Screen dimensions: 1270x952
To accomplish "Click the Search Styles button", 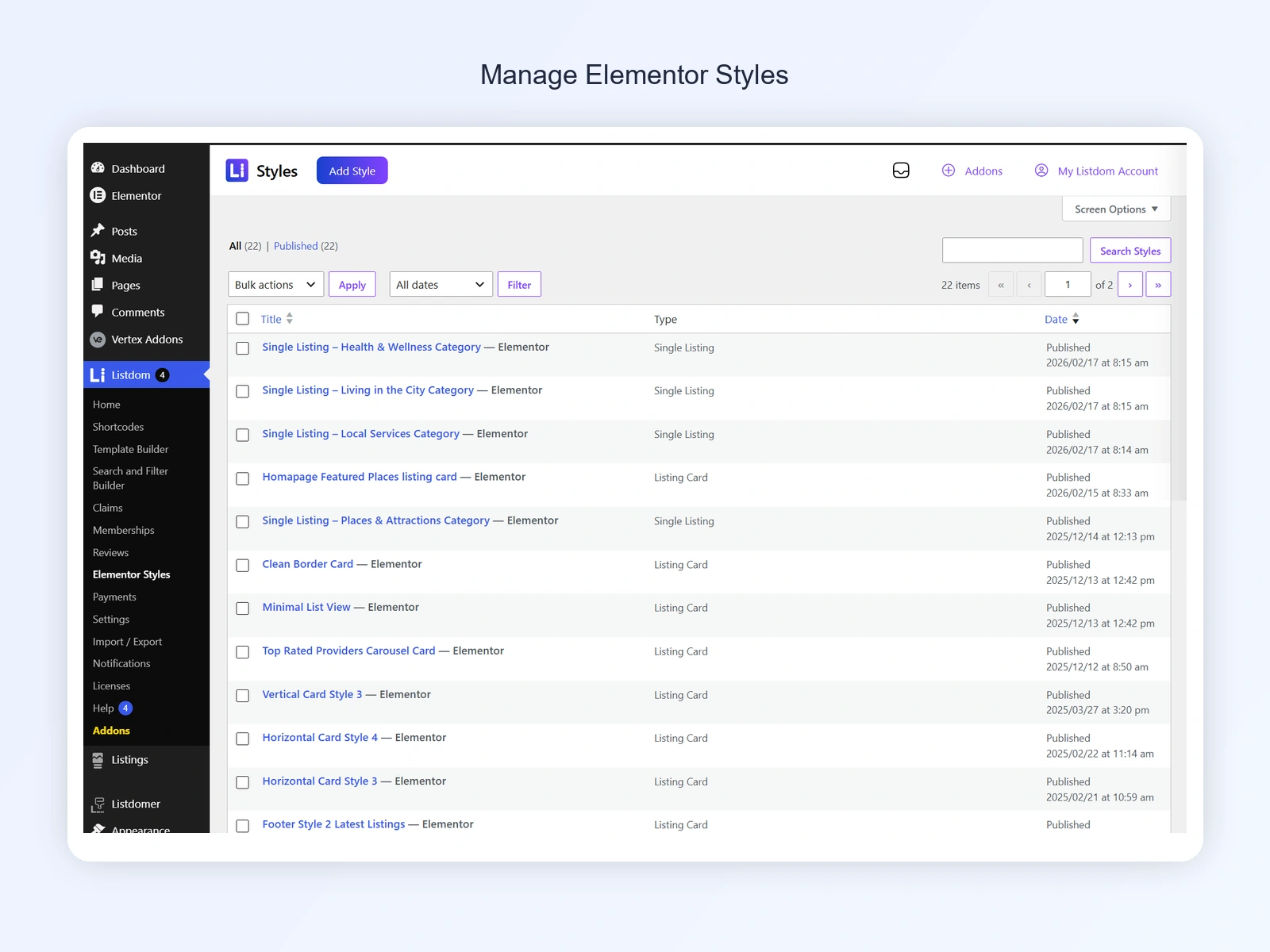I will click(x=1130, y=251).
